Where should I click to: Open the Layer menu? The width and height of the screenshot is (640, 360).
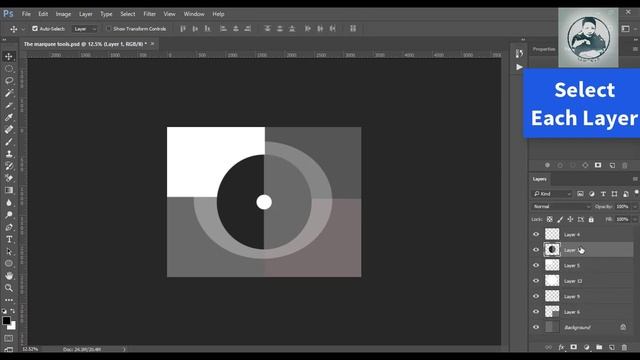[85, 14]
